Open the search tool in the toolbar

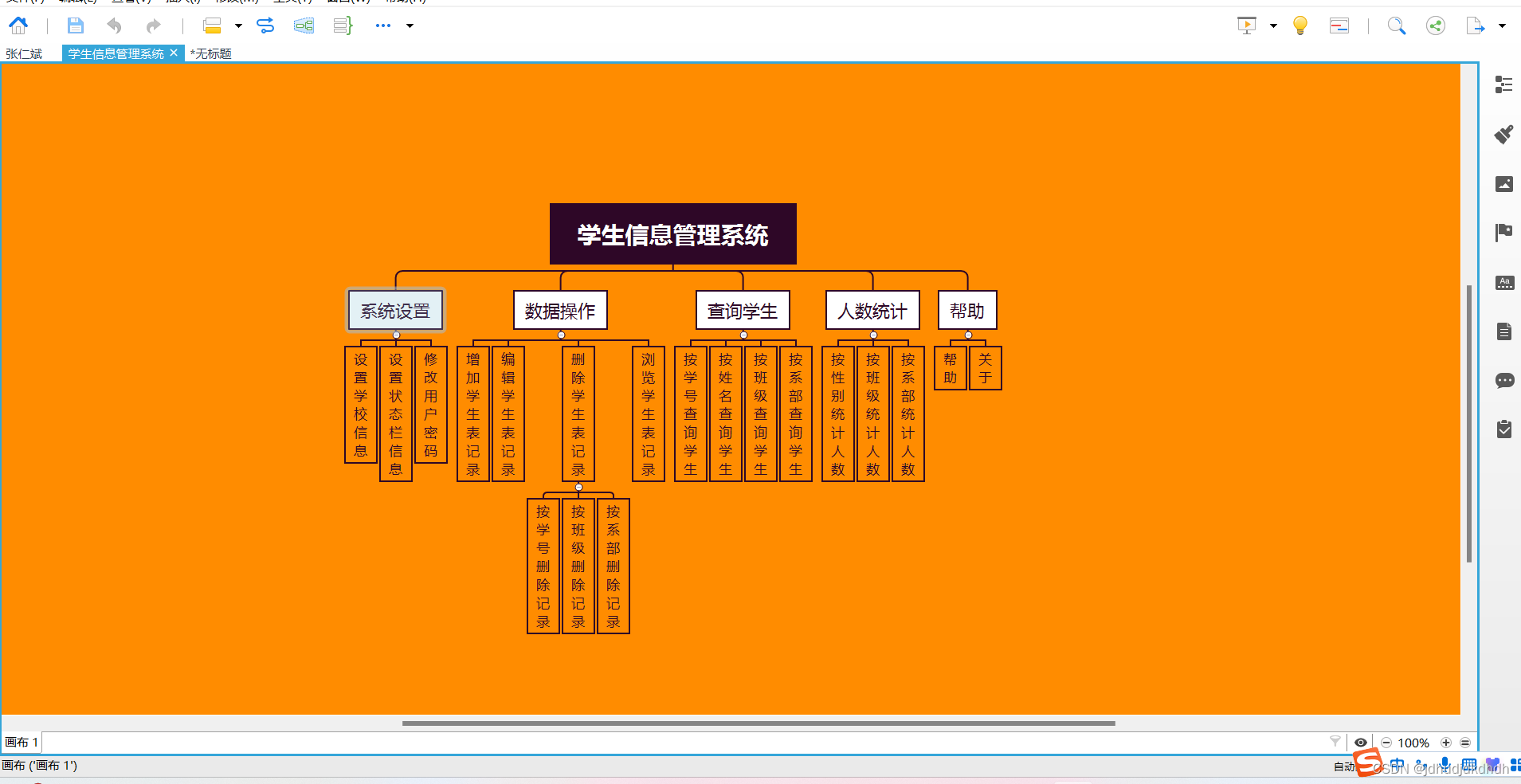(1396, 25)
